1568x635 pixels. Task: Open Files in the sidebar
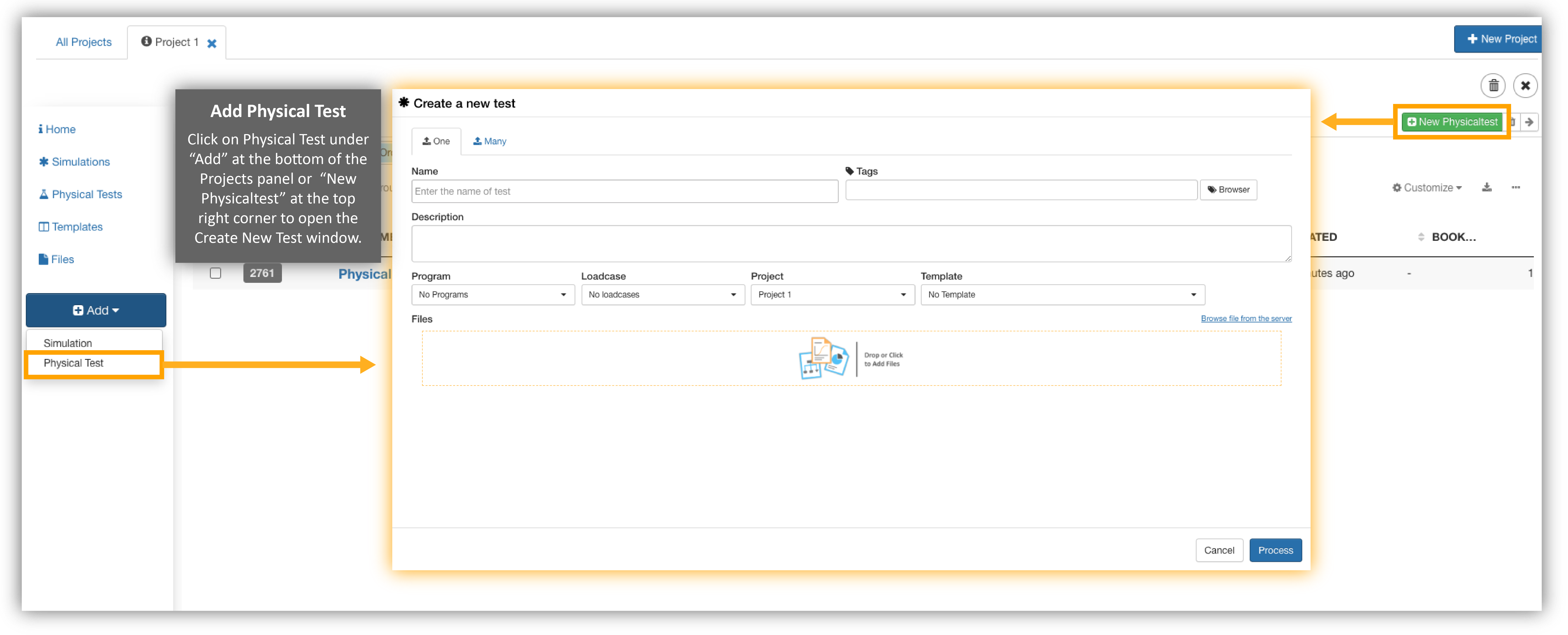[56, 259]
